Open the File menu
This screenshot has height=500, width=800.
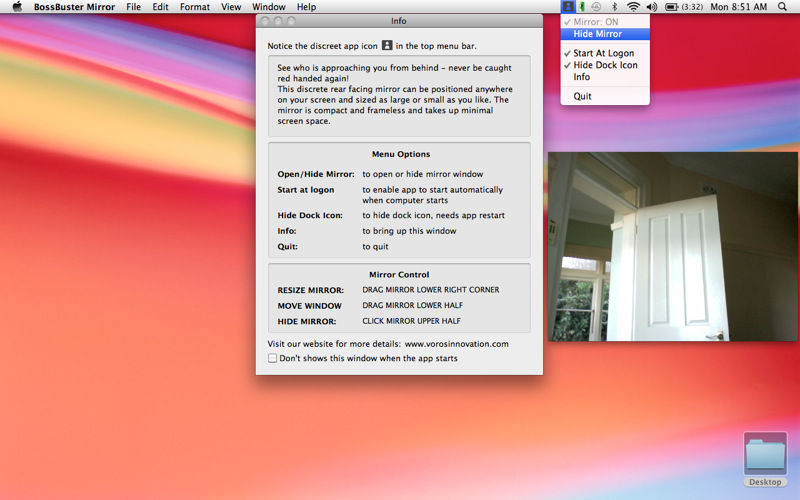point(134,7)
